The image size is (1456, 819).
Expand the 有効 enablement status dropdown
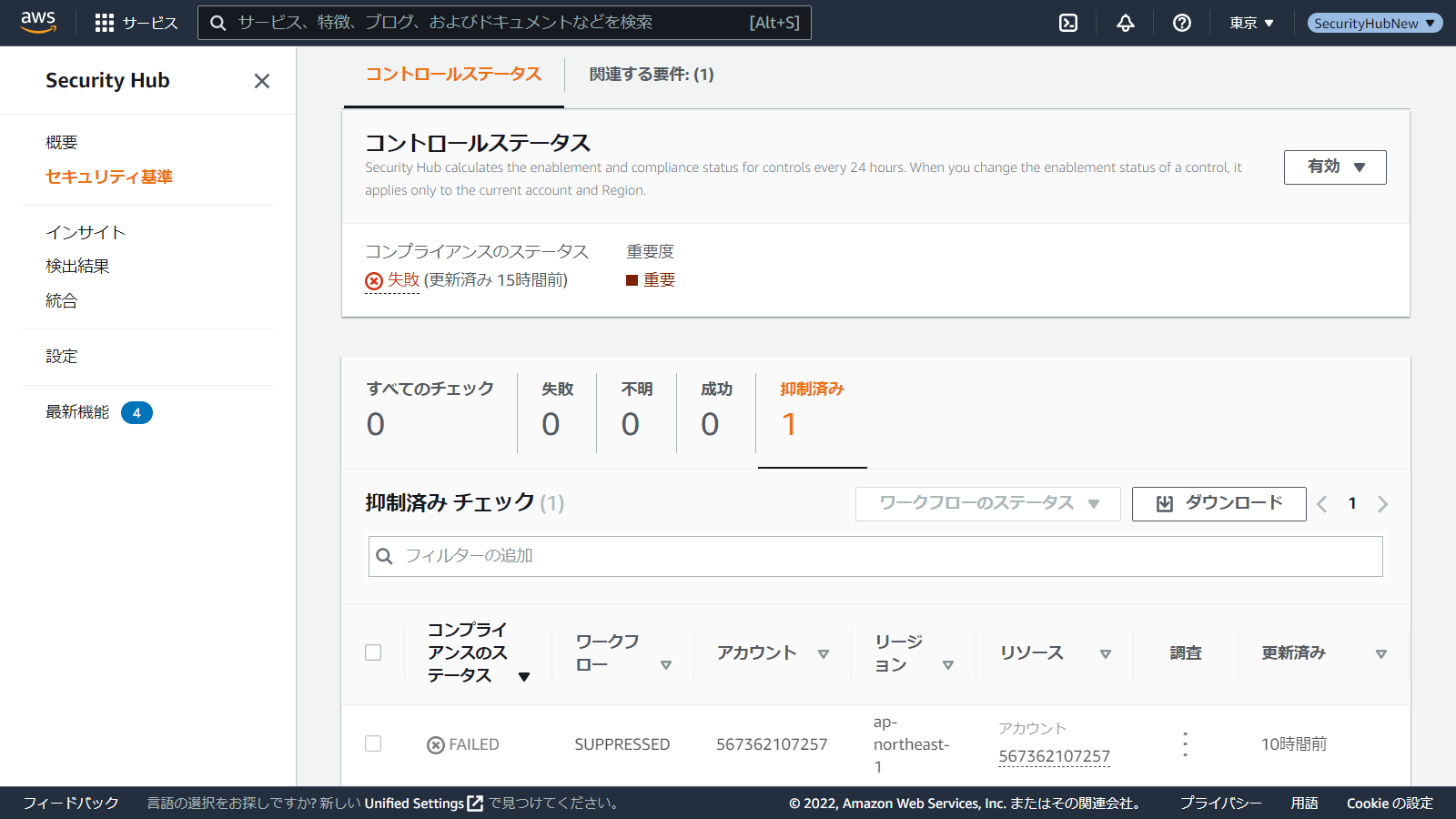pyautogui.click(x=1335, y=167)
